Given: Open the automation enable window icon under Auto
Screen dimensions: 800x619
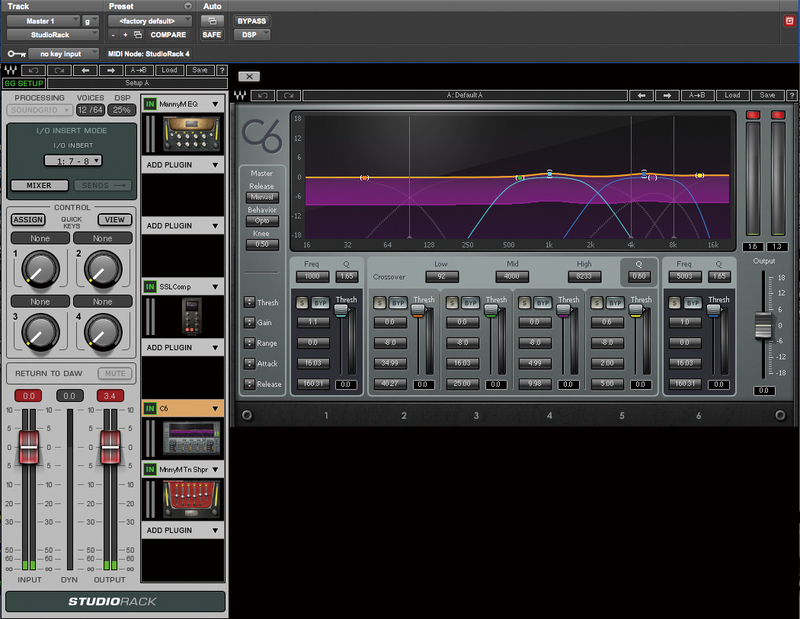Looking at the screenshot, I should 212,21.
